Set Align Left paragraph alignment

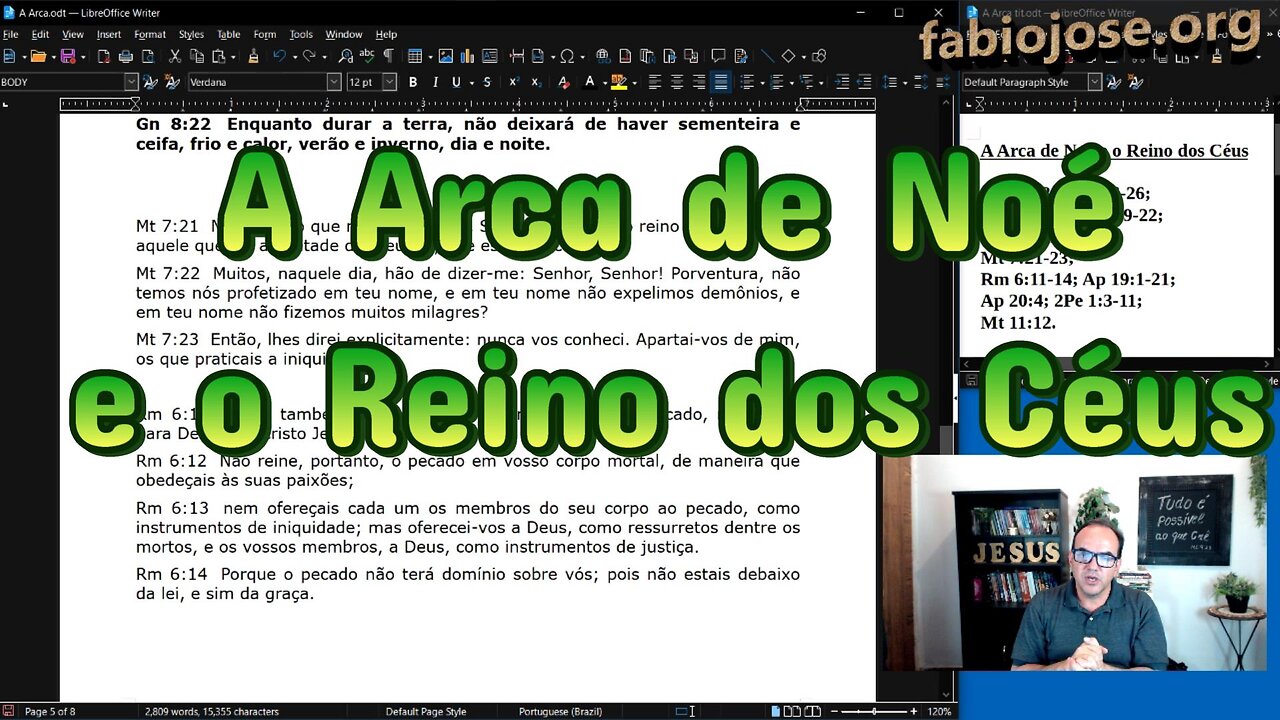click(x=655, y=82)
